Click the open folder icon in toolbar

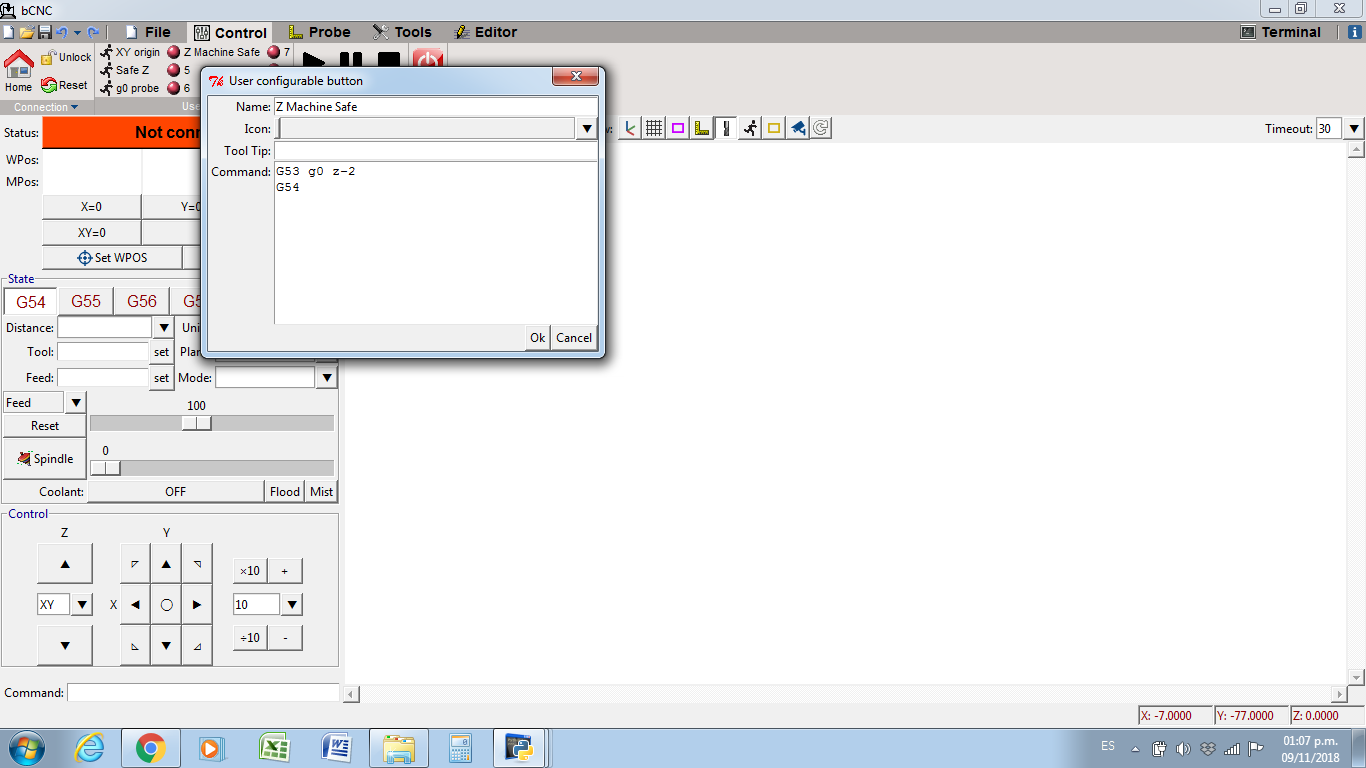click(26, 32)
